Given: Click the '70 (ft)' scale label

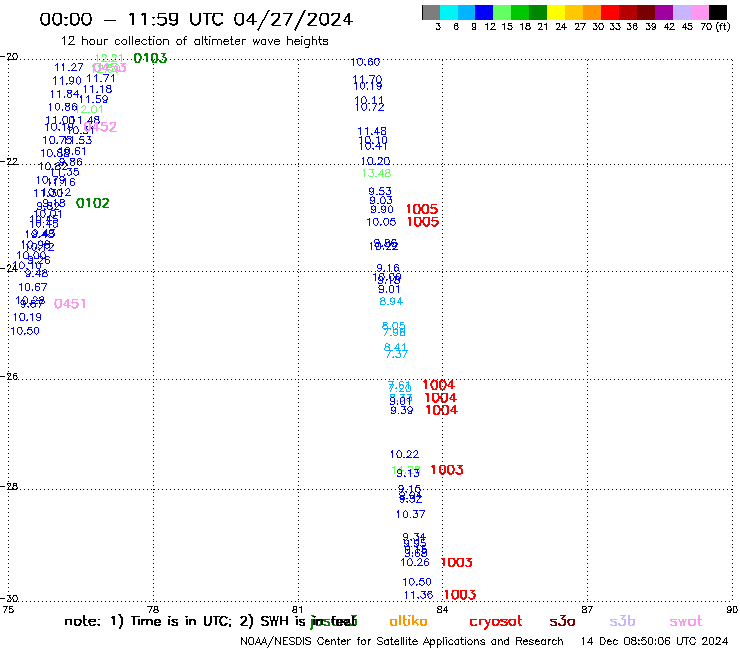Looking at the screenshot, I should (715, 27).
